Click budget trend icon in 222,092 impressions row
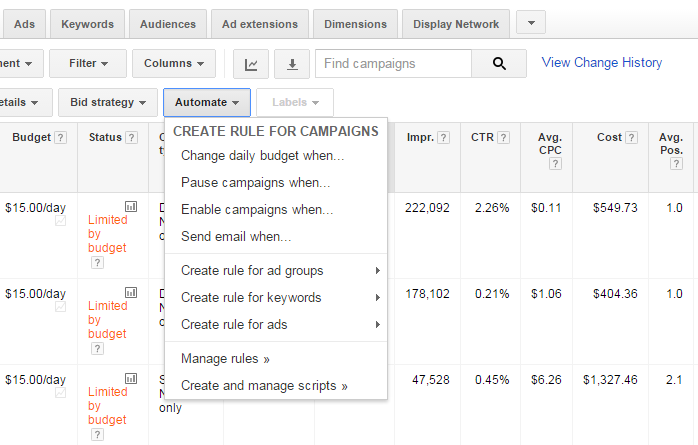 click(x=61, y=221)
